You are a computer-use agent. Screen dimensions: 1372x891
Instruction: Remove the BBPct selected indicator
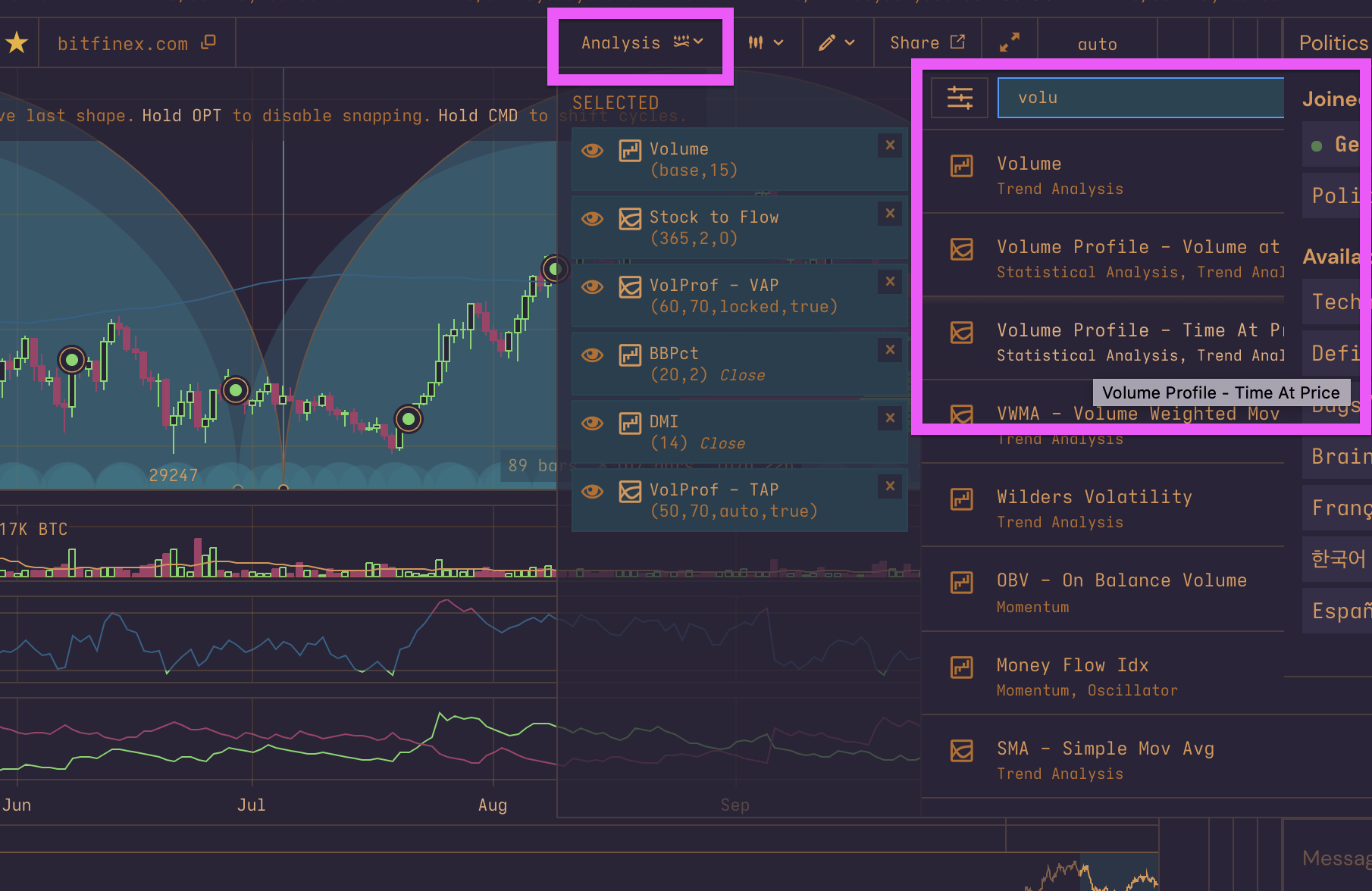pyautogui.click(x=891, y=349)
